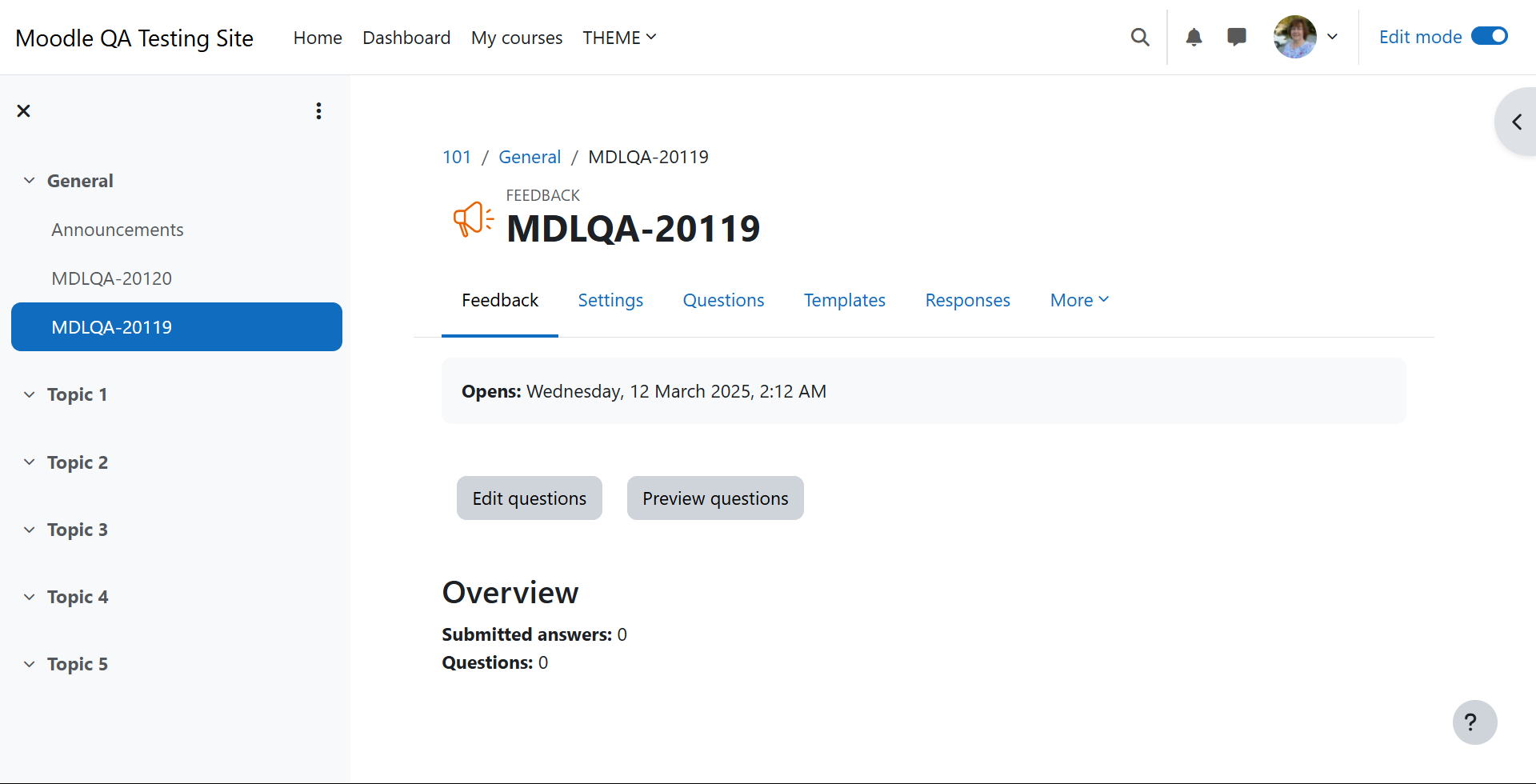The width and height of the screenshot is (1536, 784).
Task: Open the help question mark button
Action: point(1474,722)
